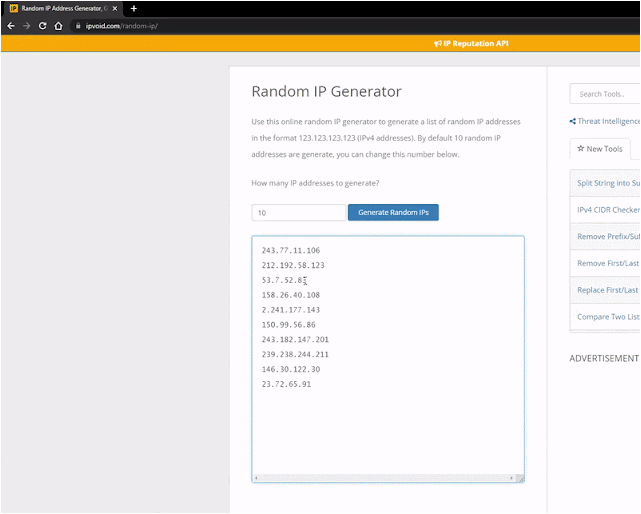This screenshot has width=641, height=514.
Task: Open Compare Two Lists tool link
Action: (x=608, y=317)
